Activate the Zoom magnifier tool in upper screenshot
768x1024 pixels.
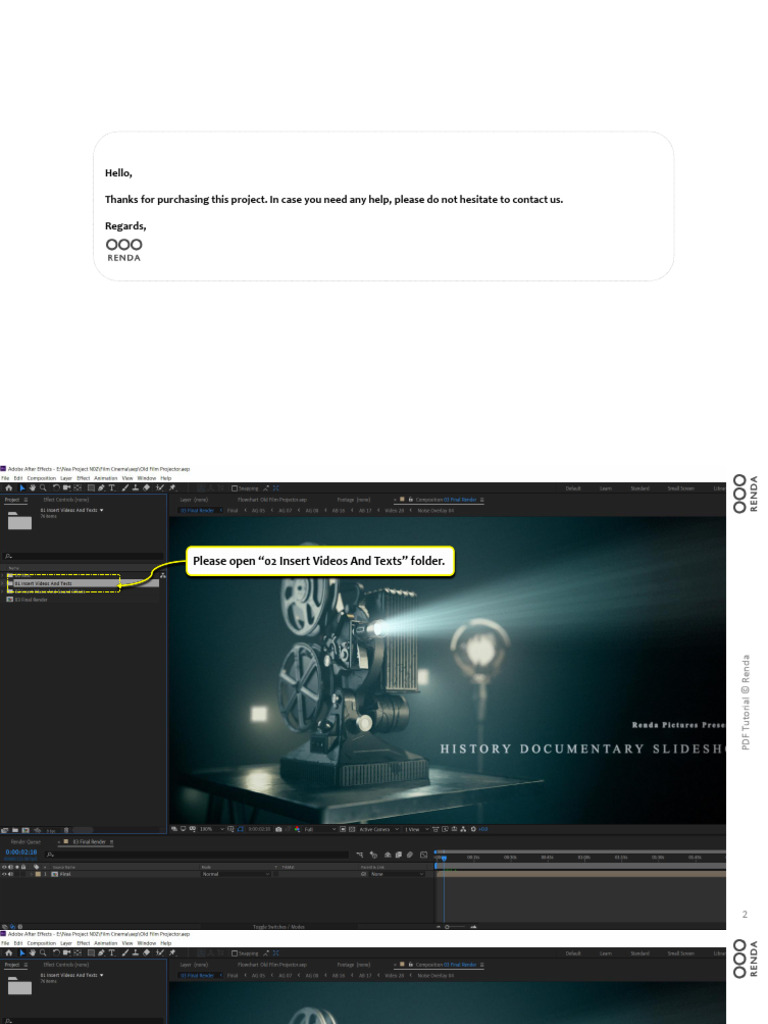coord(43,488)
